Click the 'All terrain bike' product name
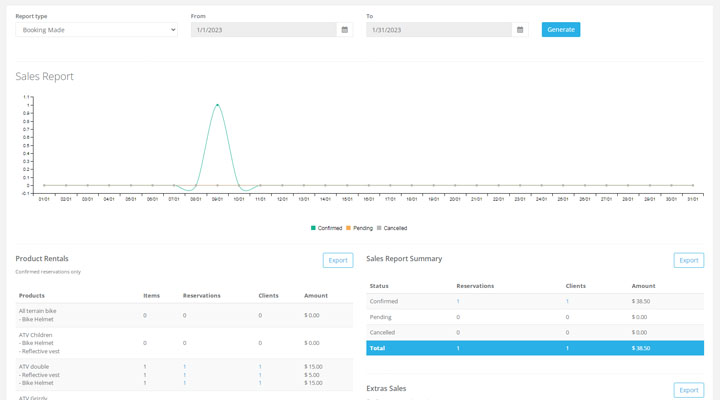The height and width of the screenshot is (400, 720). 38,311
